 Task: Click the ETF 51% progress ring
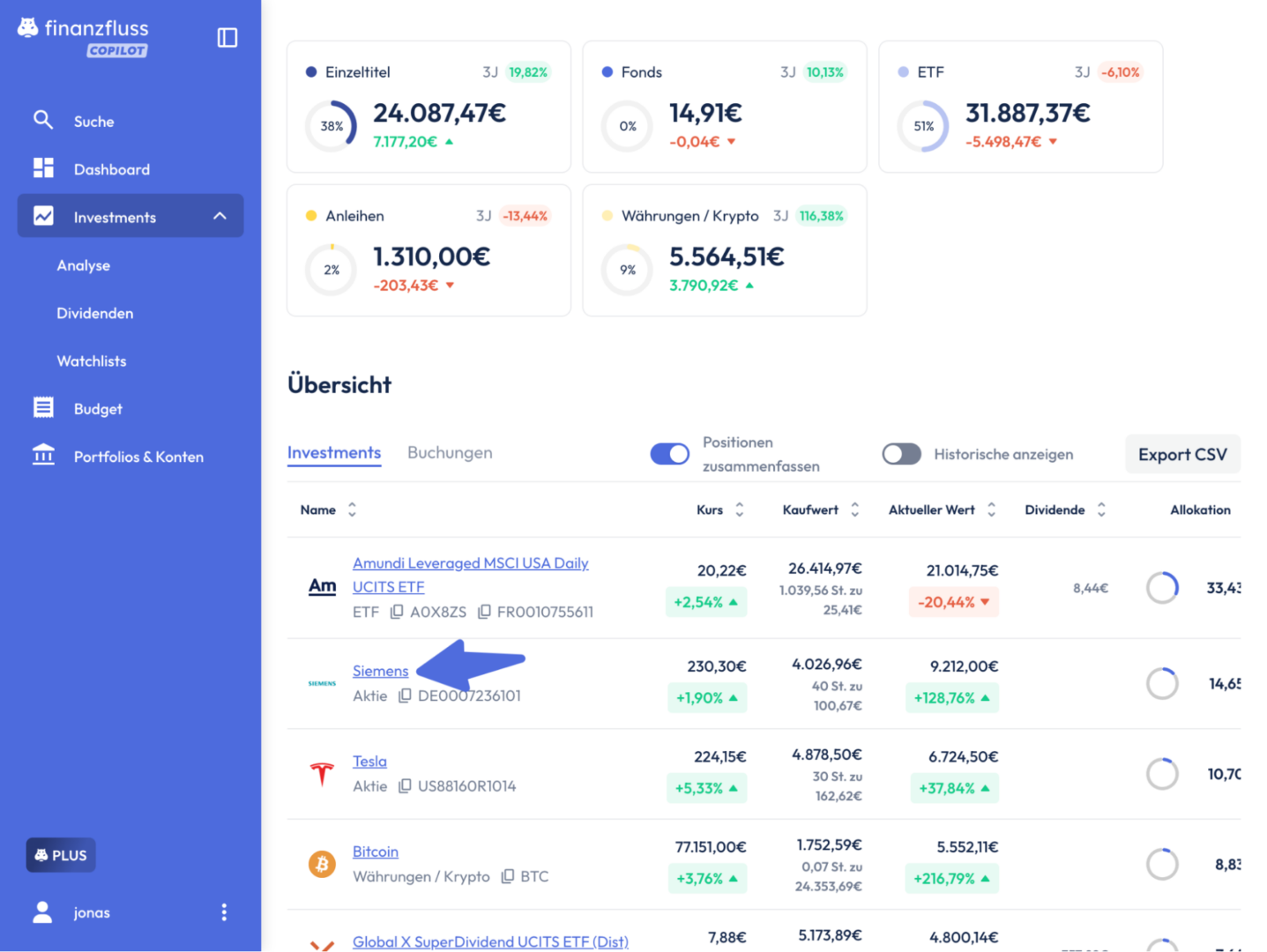pyautogui.click(x=923, y=126)
